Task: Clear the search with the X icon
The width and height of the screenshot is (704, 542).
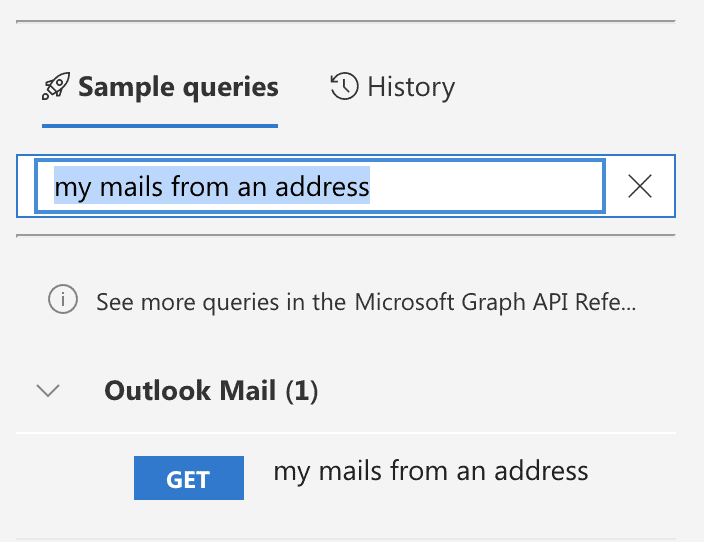Action: click(x=640, y=186)
